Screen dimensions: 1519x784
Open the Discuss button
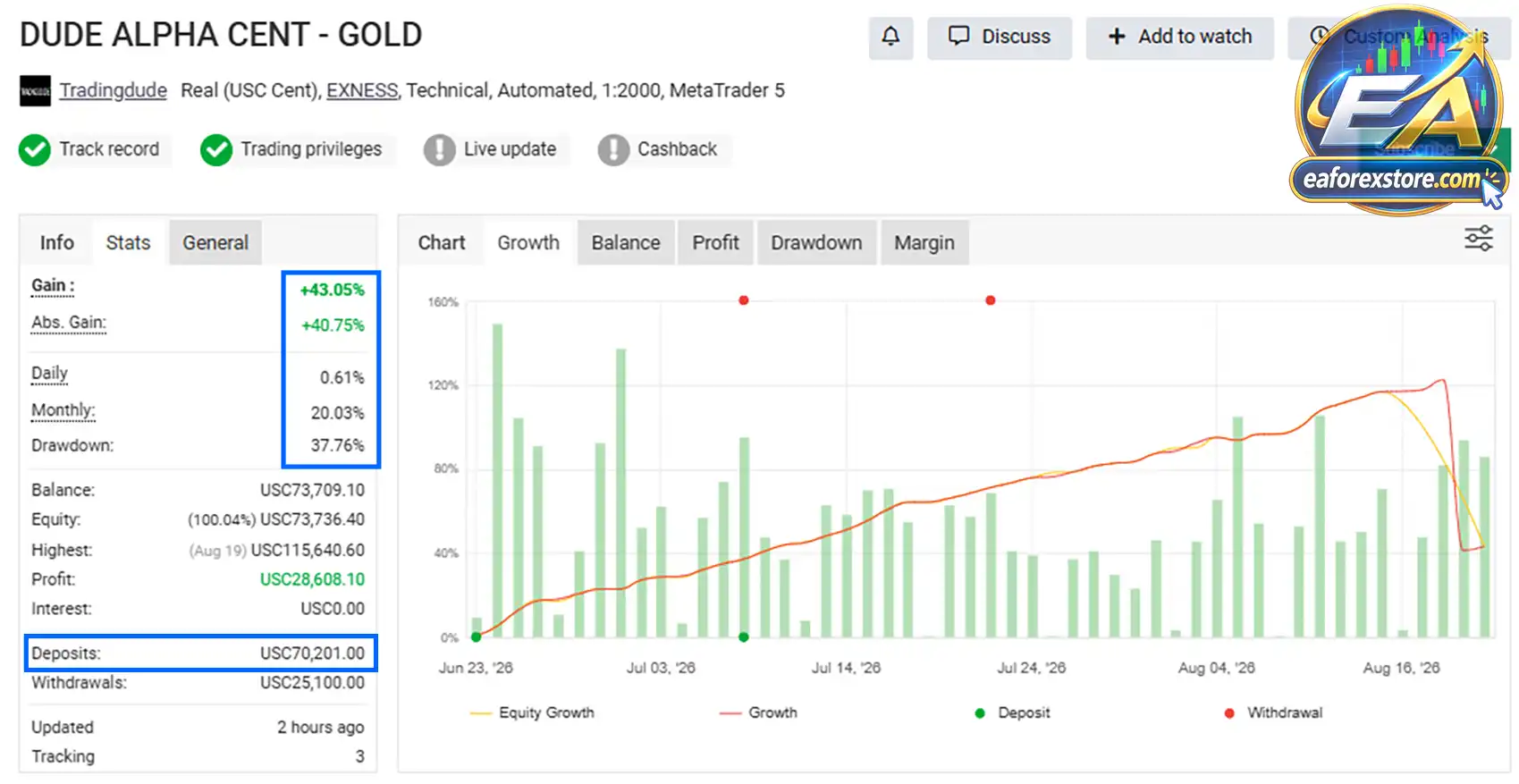(999, 37)
